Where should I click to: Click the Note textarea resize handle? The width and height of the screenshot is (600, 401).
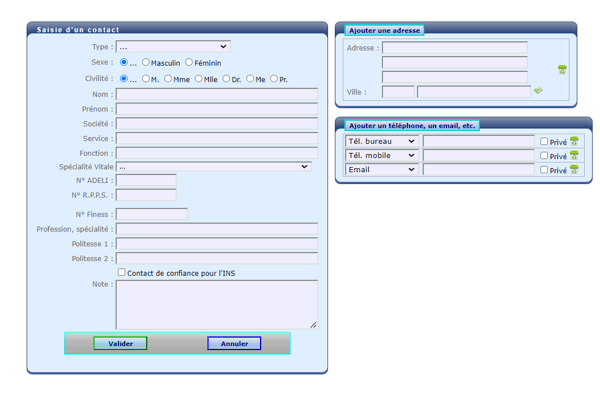(313, 324)
